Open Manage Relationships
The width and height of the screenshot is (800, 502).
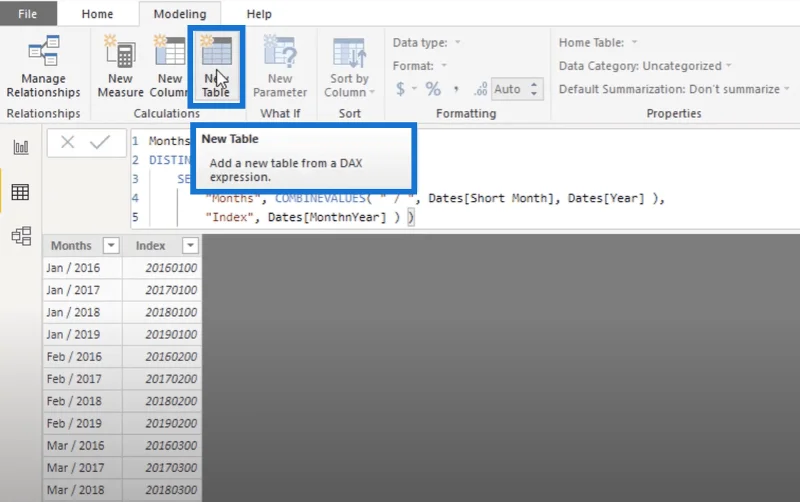pyautogui.click(x=43, y=66)
